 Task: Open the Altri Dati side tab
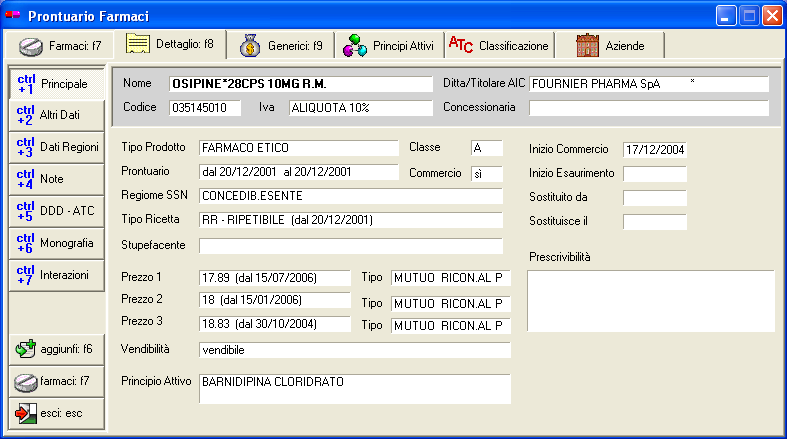tap(57, 115)
